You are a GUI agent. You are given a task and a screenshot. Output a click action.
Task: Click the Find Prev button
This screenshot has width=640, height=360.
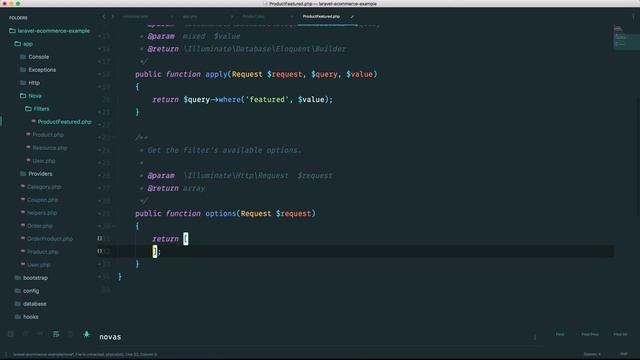click(590, 334)
